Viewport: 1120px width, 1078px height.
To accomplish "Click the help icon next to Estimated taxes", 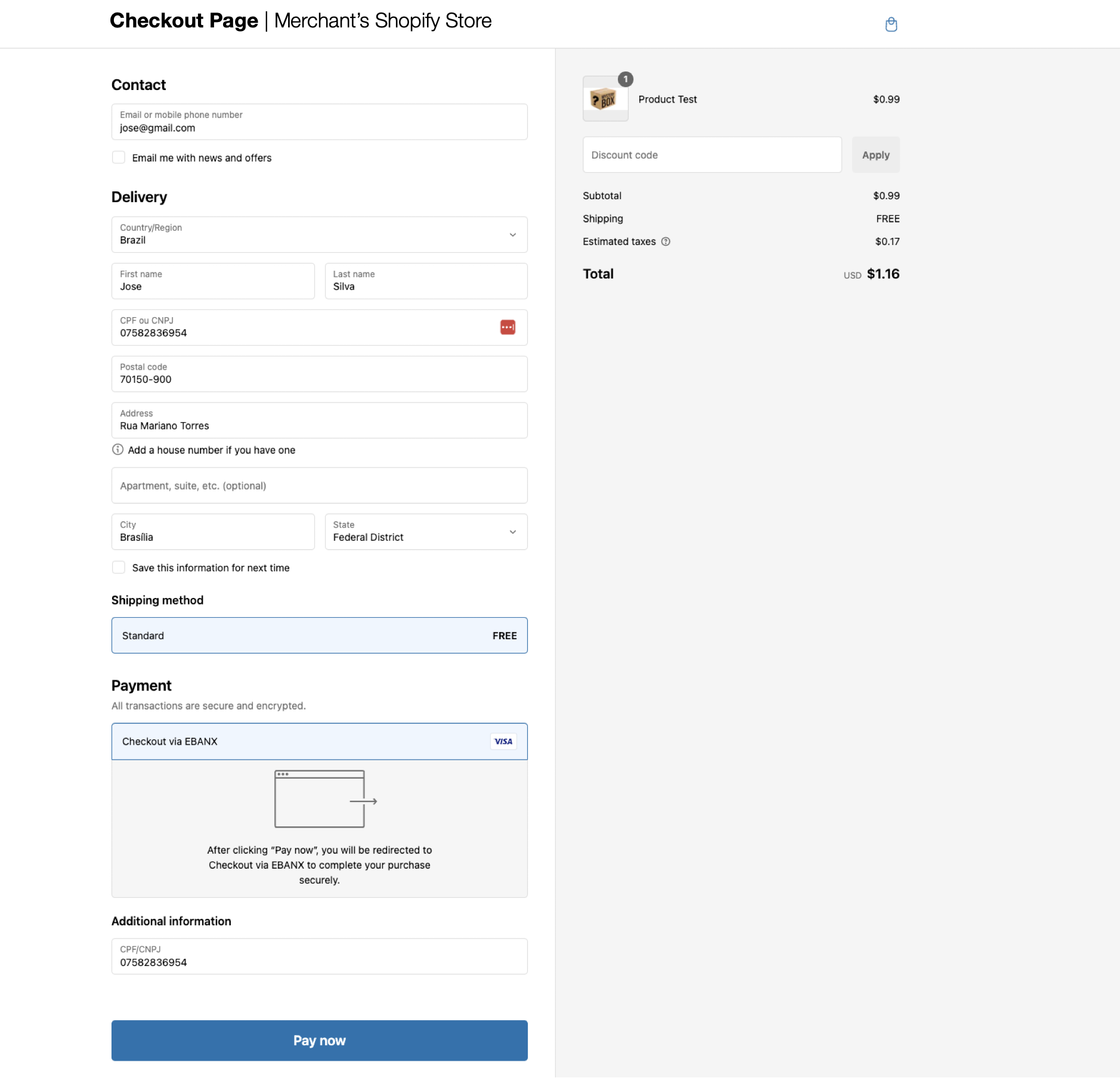I will click(666, 241).
